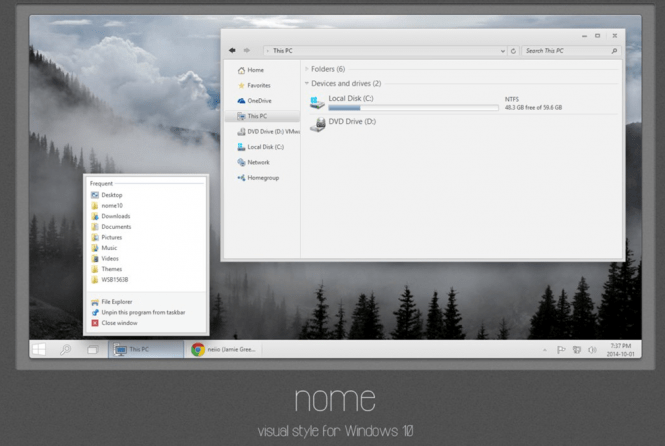Select Close window in jump list

(119, 323)
